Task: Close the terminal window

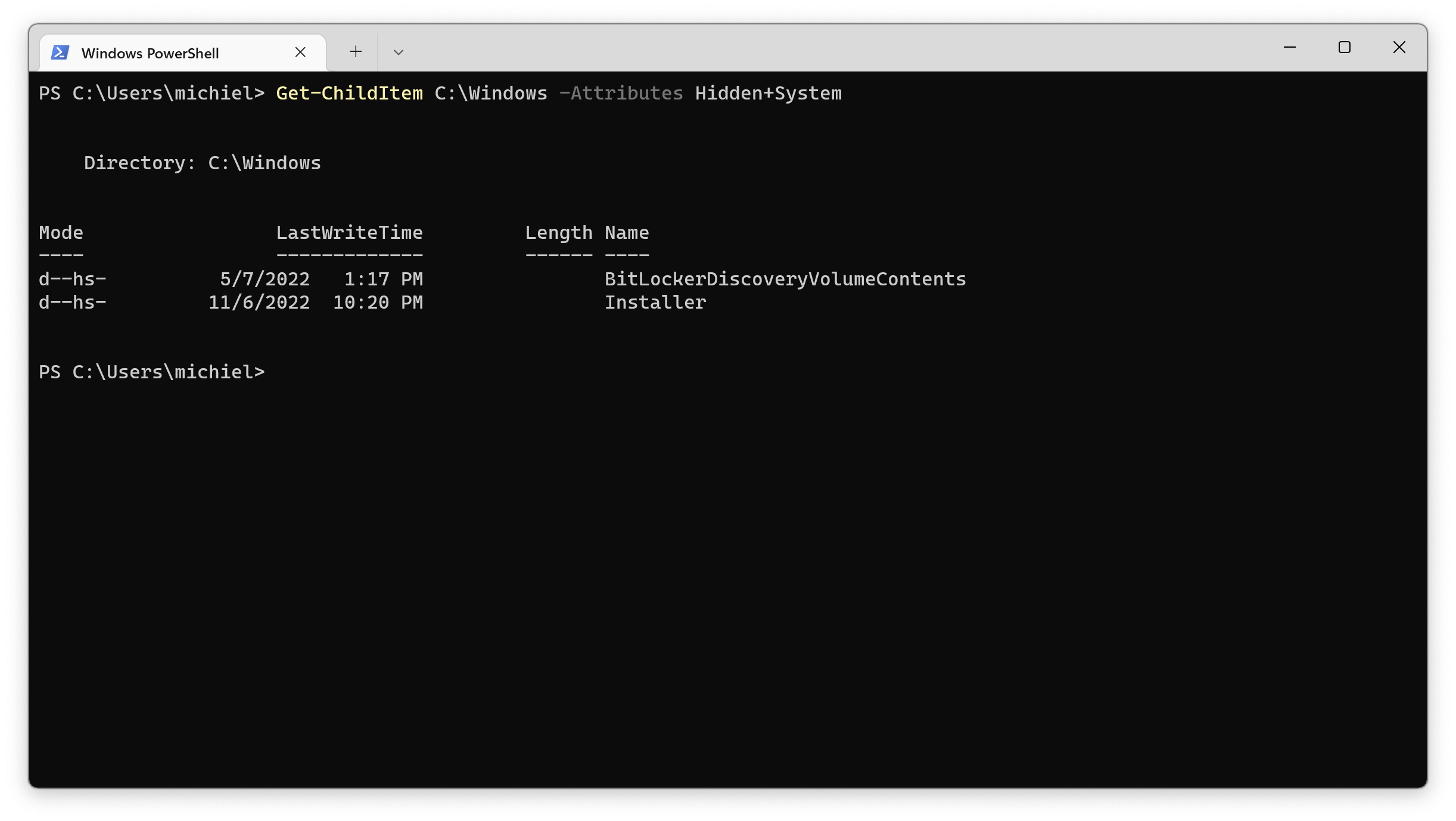Action: click(1399, 47)
